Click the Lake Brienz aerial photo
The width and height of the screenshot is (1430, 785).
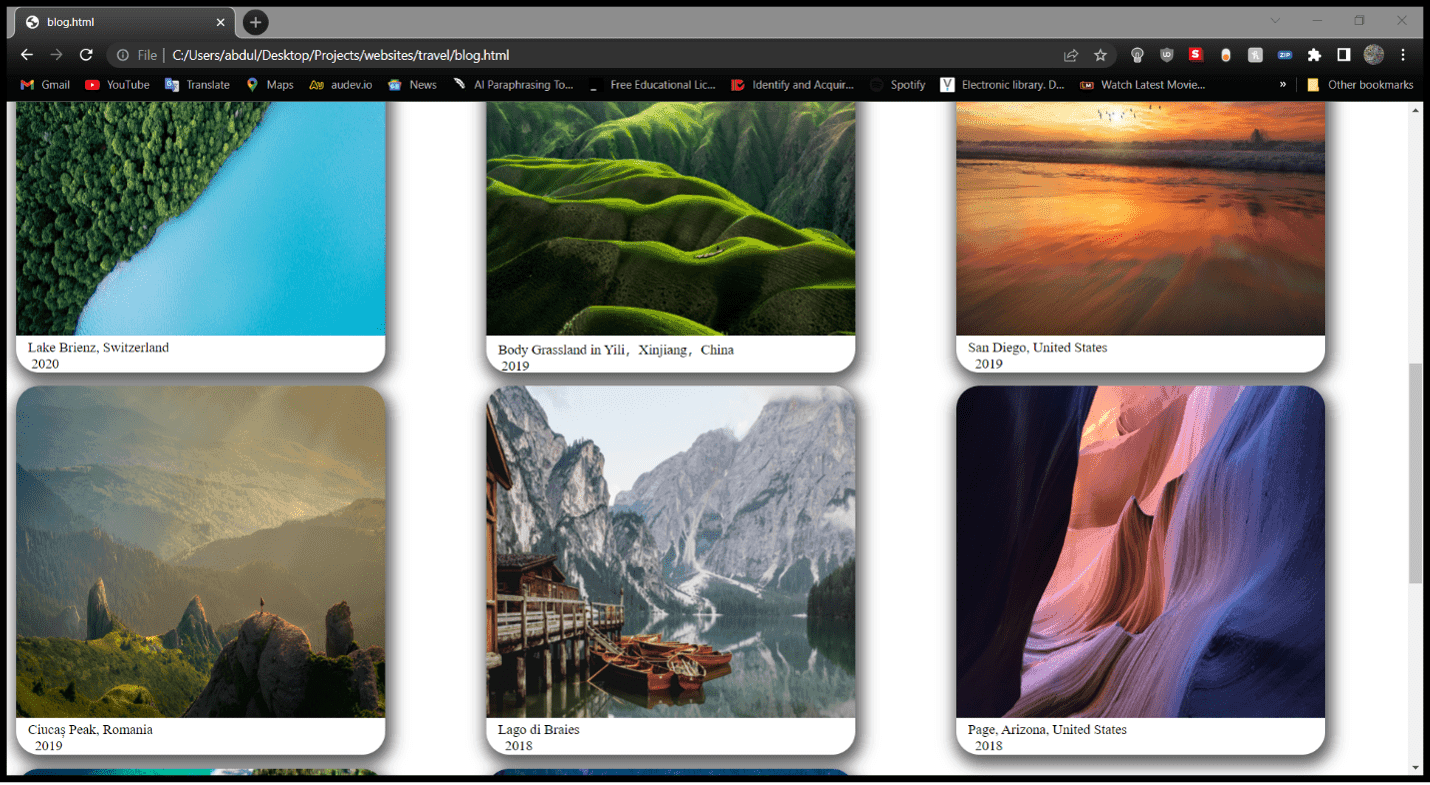(x=201, y=218)
